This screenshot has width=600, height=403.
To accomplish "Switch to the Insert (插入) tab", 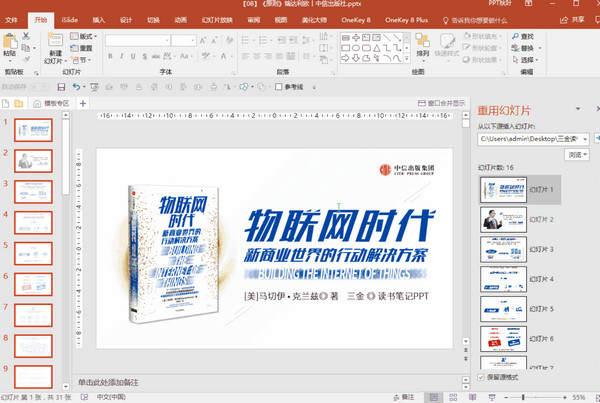I will click(98, 20).
